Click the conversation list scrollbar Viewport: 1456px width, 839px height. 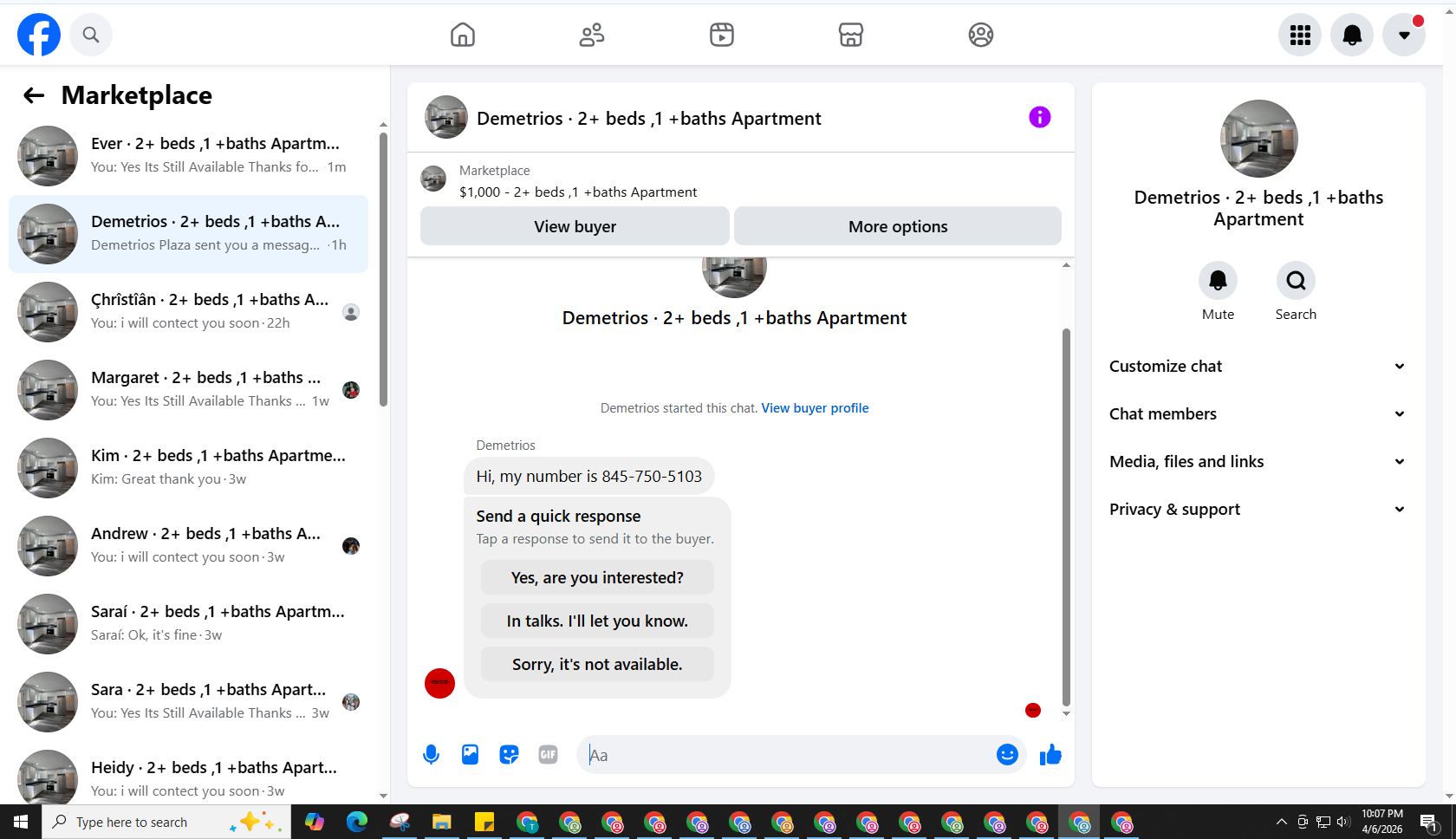pyautogui.click(x=383, y=269)
